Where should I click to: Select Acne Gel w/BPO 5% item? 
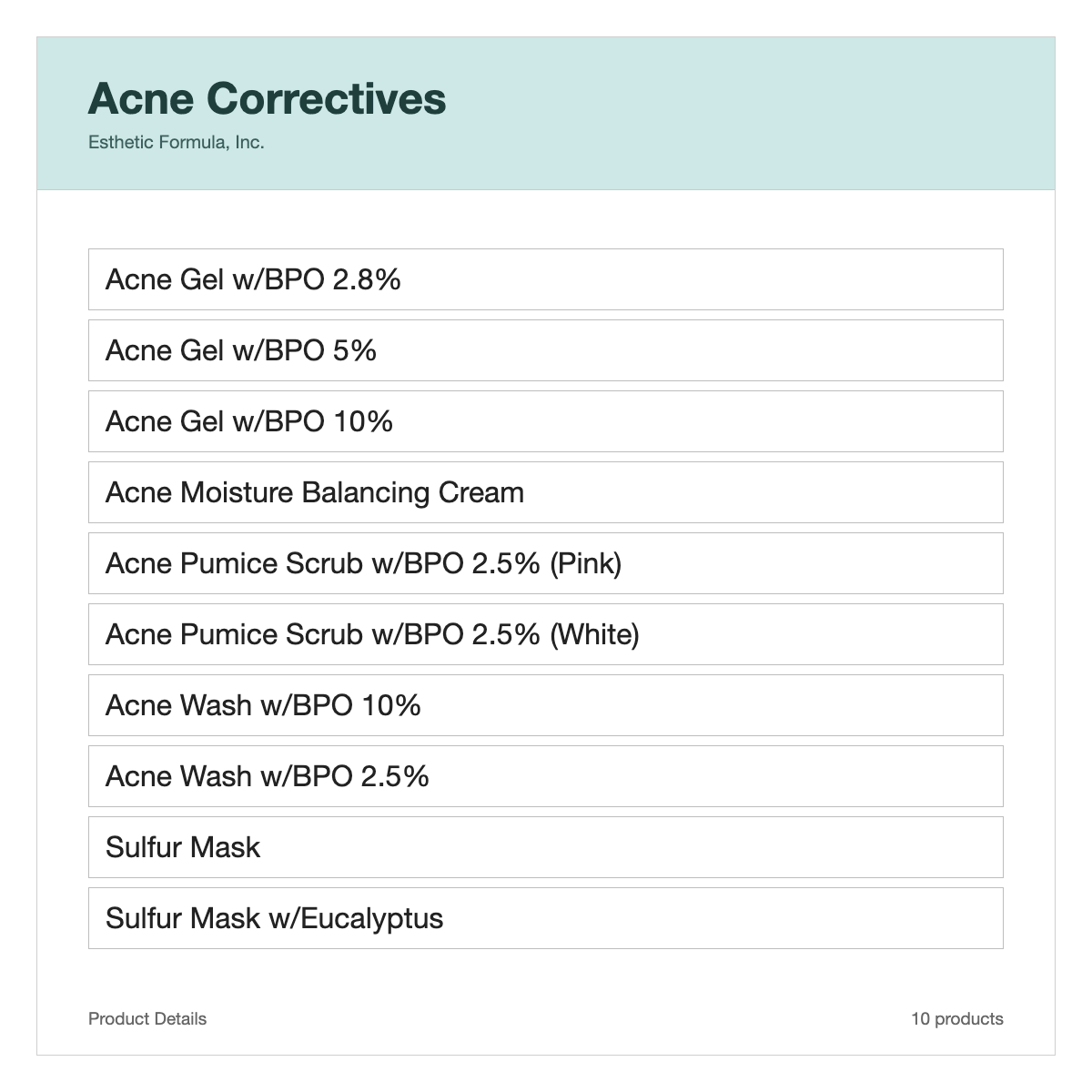[546, 350]
